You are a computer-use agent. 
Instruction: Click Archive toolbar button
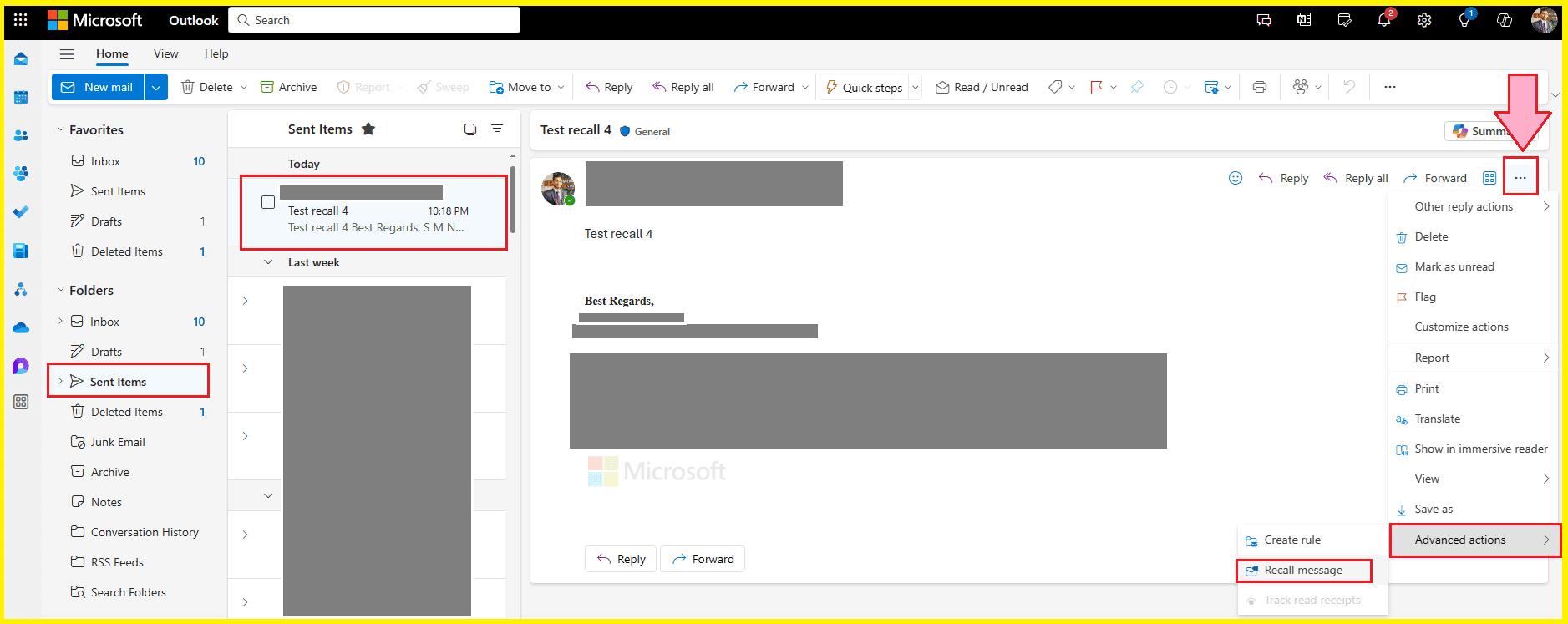pos(289,87)
